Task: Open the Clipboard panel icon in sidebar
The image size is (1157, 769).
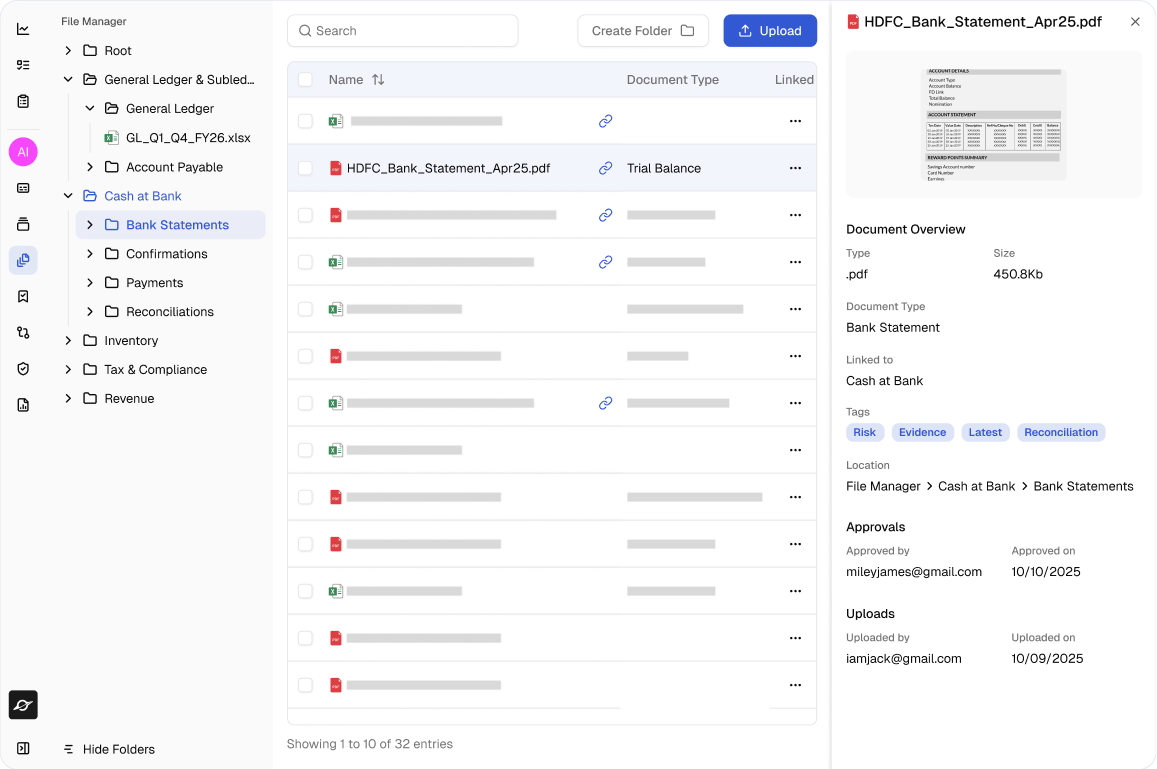Action: (23, 101)
